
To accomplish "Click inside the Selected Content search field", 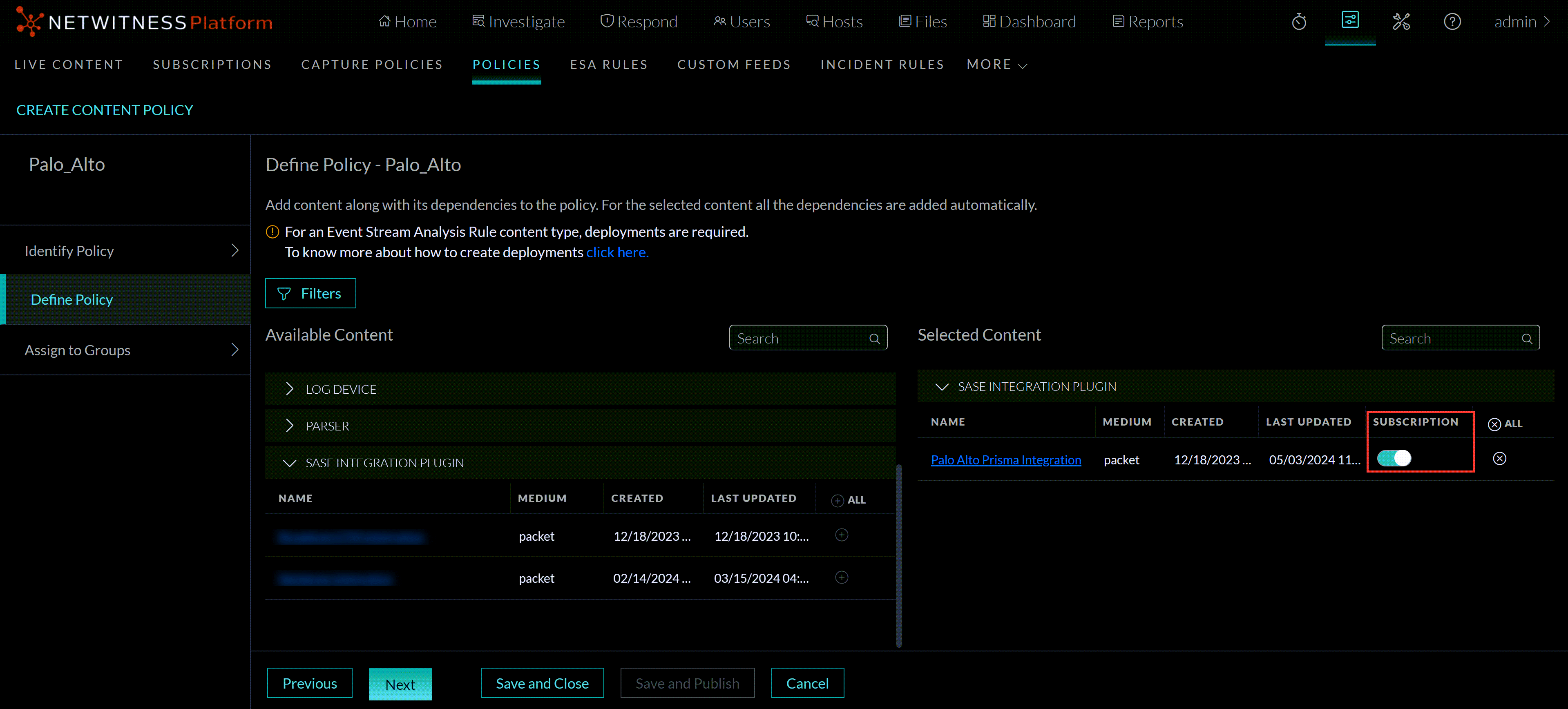I will click(1455, 338).
